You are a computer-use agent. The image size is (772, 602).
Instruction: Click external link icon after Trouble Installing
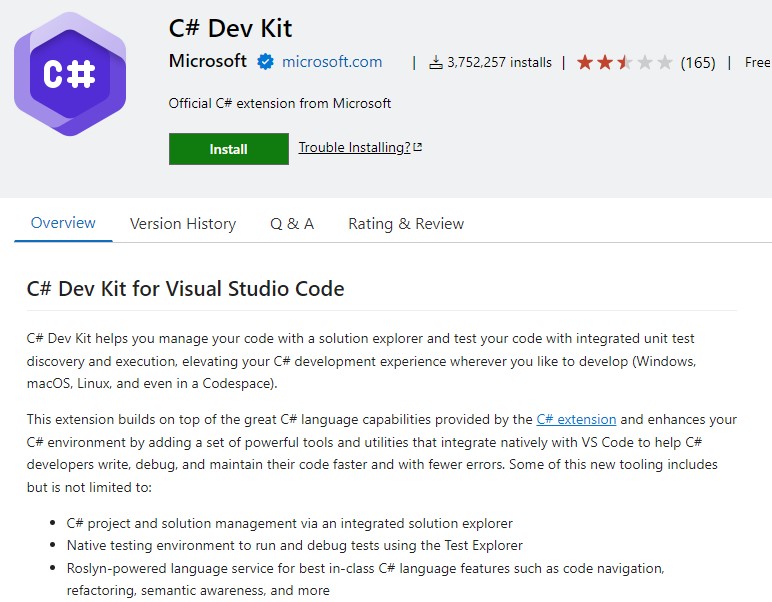tap(418, 148)
